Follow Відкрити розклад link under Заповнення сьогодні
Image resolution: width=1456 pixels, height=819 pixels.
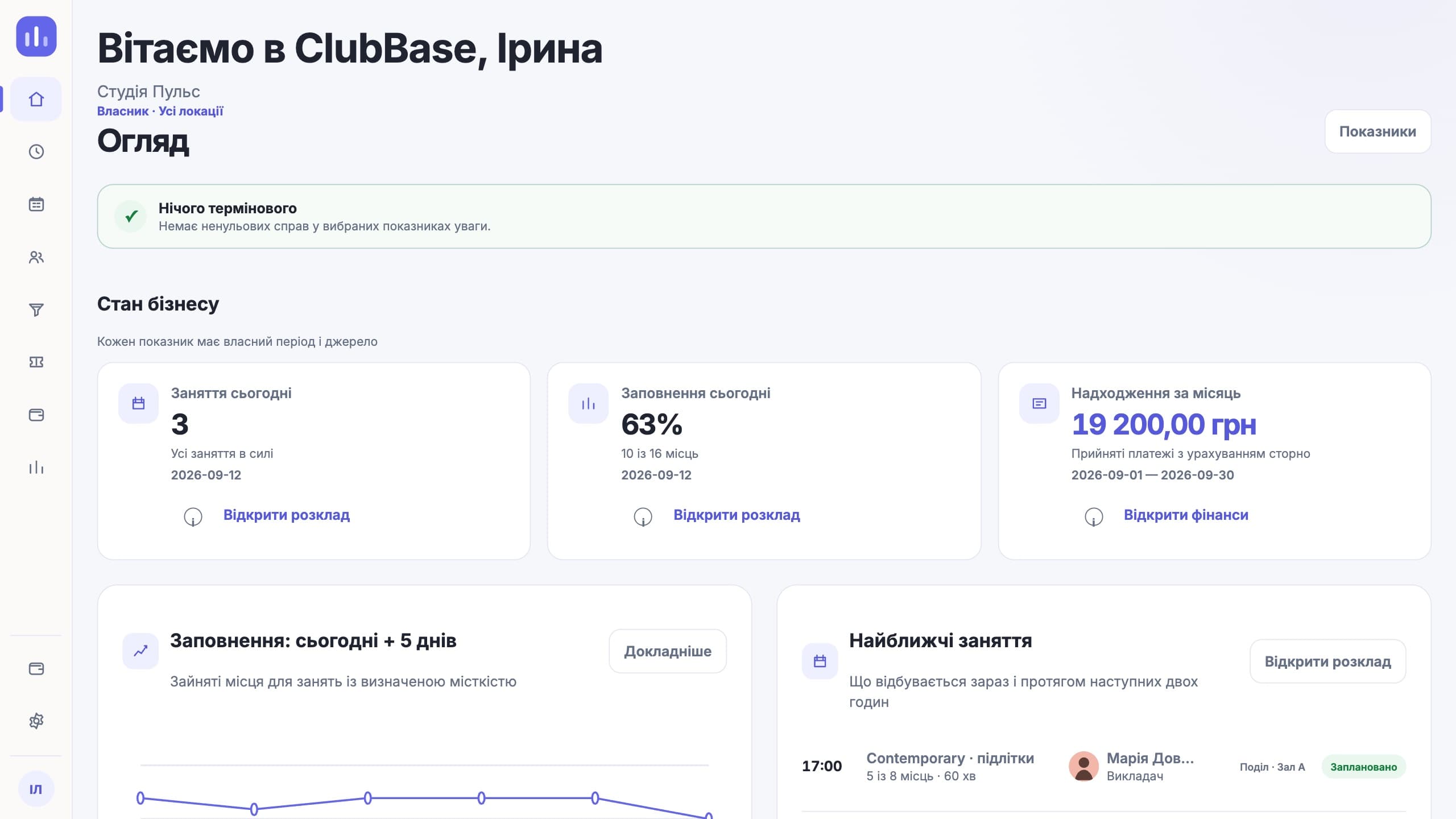point(737,515)
